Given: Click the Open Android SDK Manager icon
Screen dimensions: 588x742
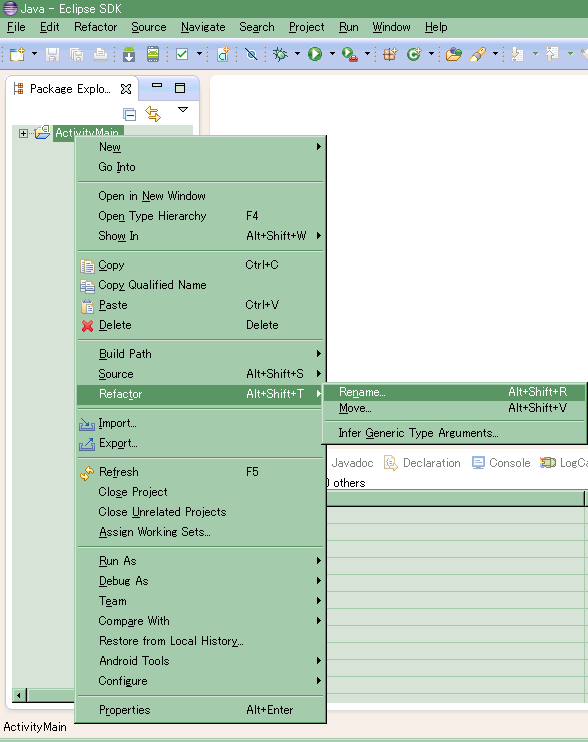Looking at the screenshot, I should pos(129,54).
